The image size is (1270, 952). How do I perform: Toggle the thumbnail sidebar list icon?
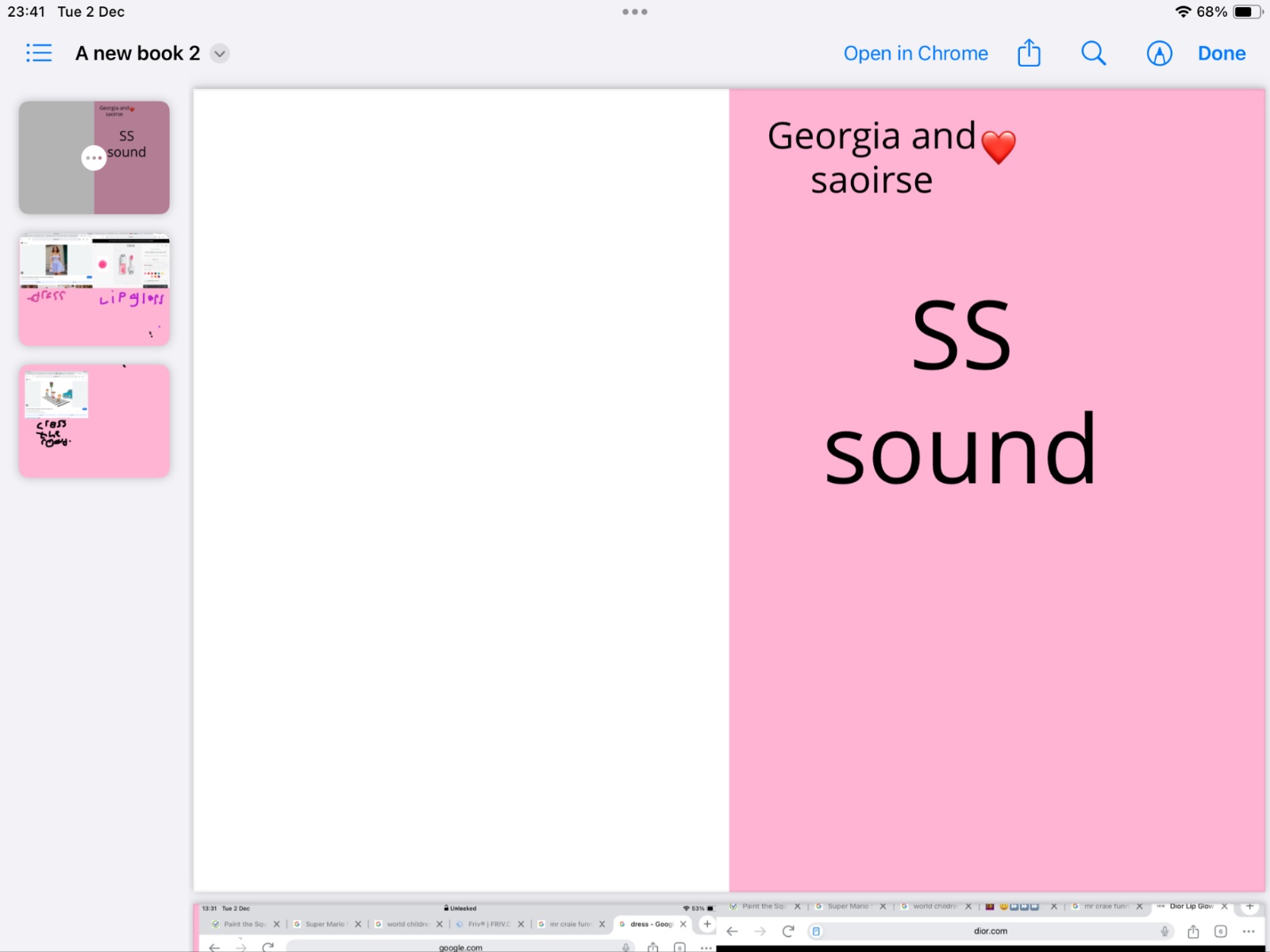39,53
